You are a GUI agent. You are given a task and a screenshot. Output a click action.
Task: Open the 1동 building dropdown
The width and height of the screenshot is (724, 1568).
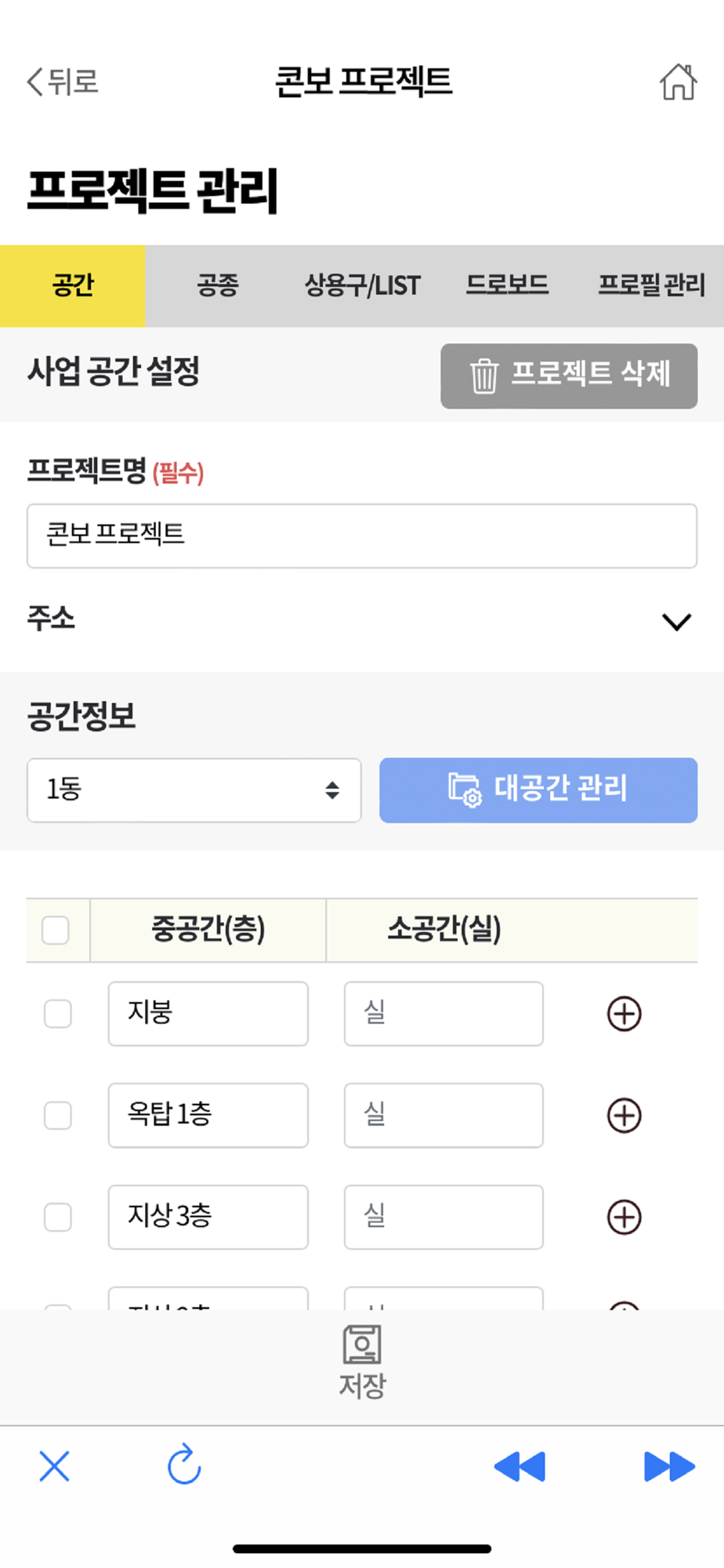click(194, 789)
